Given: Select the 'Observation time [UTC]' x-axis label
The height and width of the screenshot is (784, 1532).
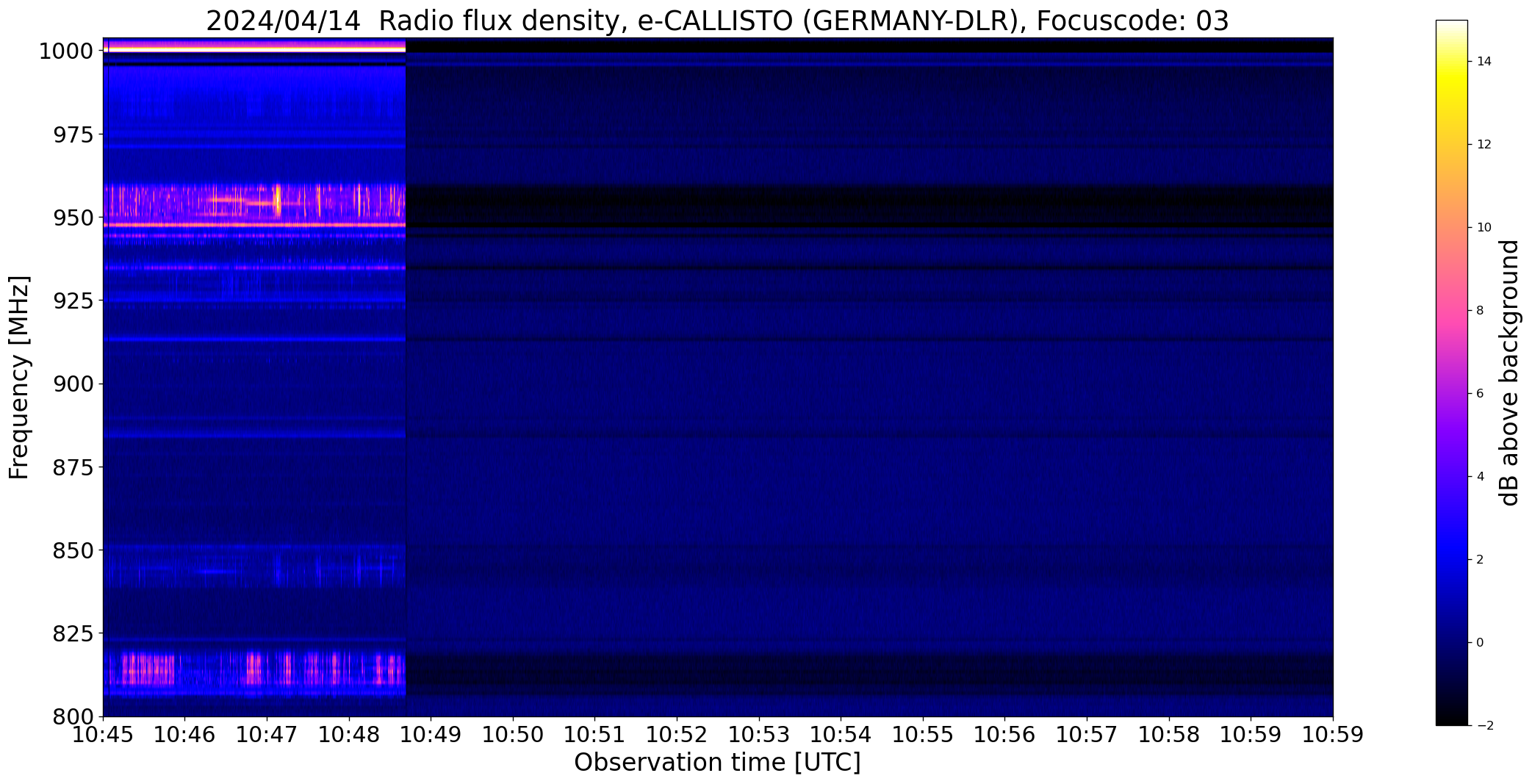Looking at the screenshot, I should (717, 763).
